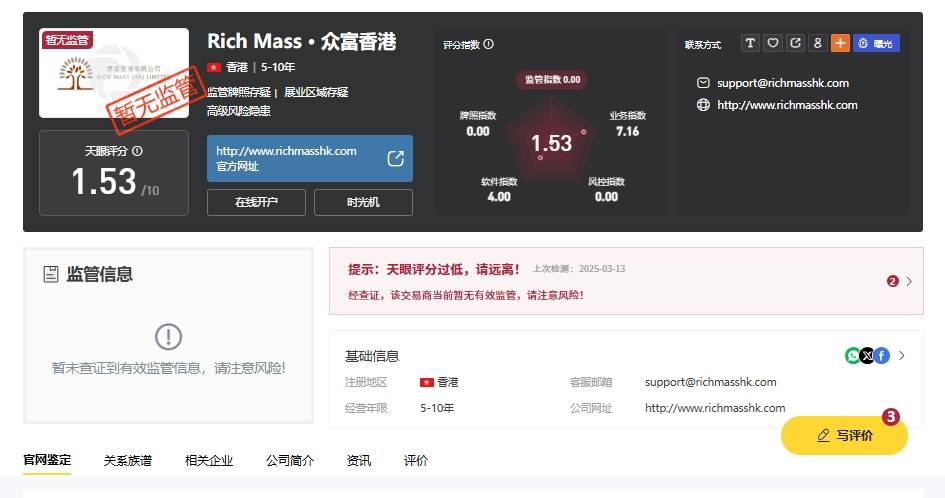This screenshot has width=945, height=498.
Task: Click the 上次检测: 2025-03-13 date text
Action: pos(579,269)
